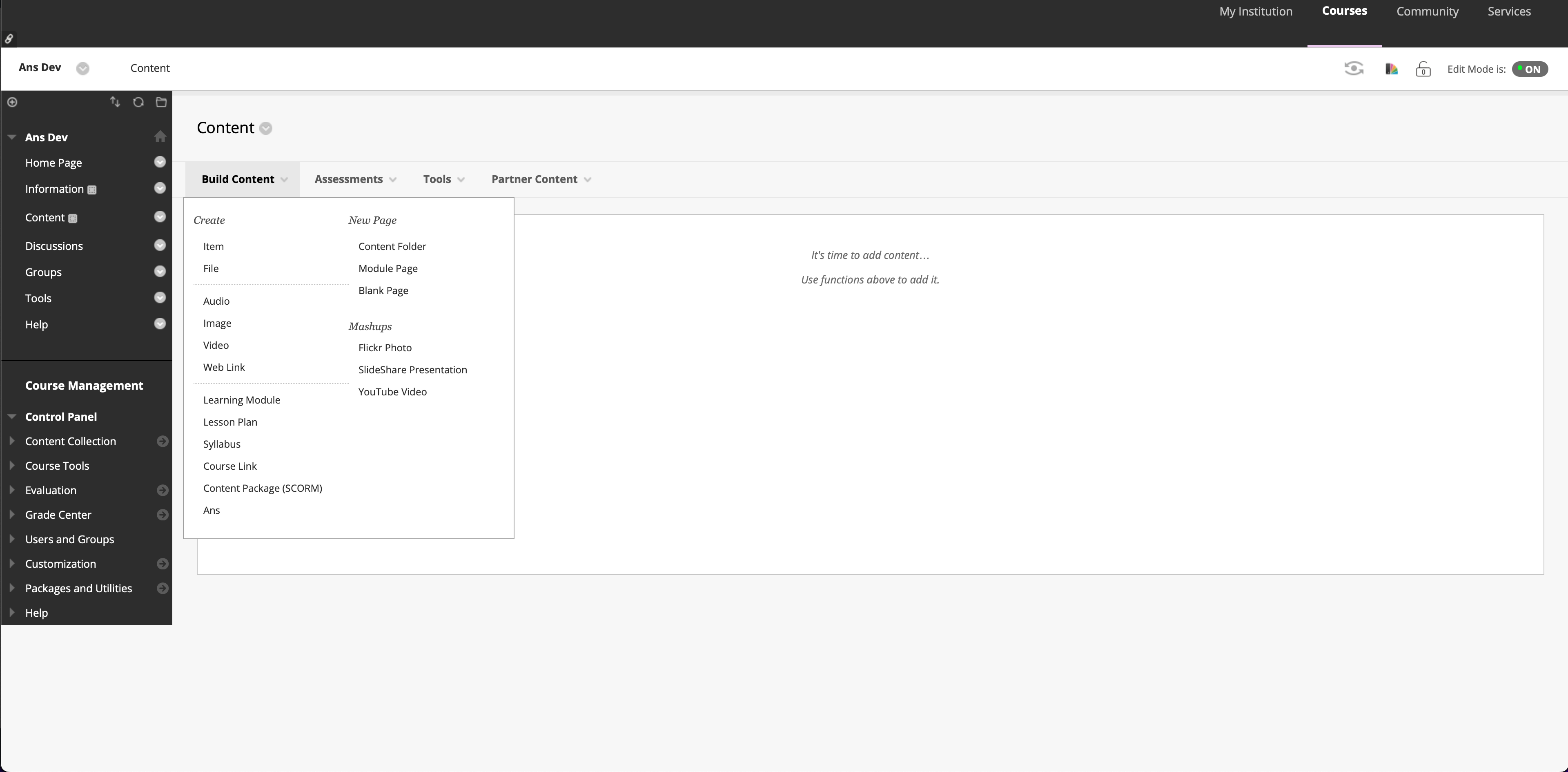Click the add menu item plus icon
Image resolution: width=1568 pixels, height=772 pixels.
click(12, 102)
